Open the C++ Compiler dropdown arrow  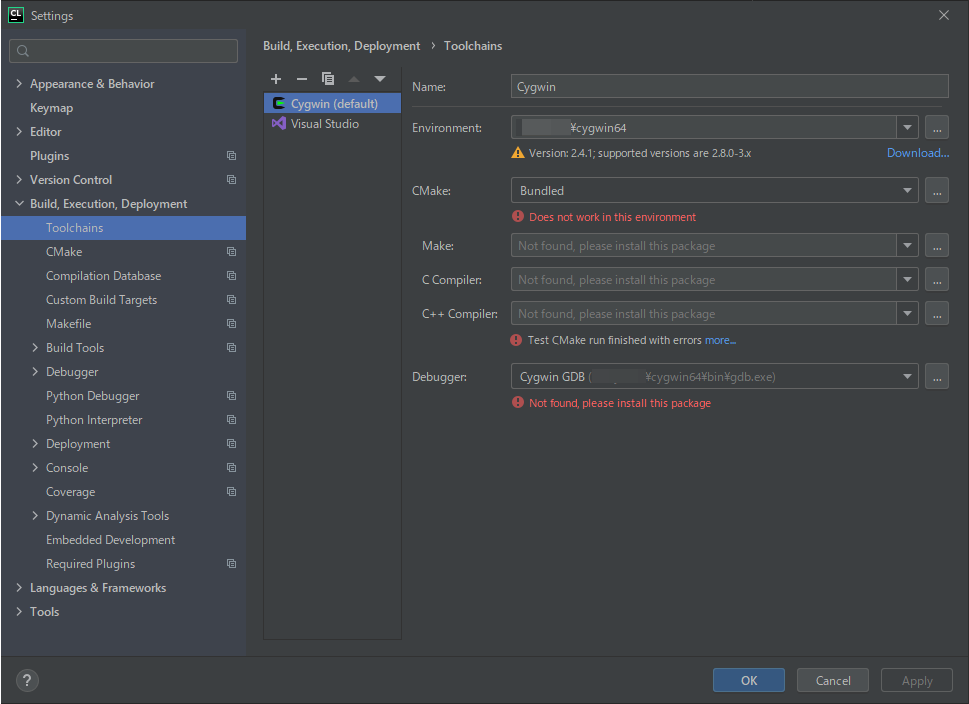tap(907, 313)
